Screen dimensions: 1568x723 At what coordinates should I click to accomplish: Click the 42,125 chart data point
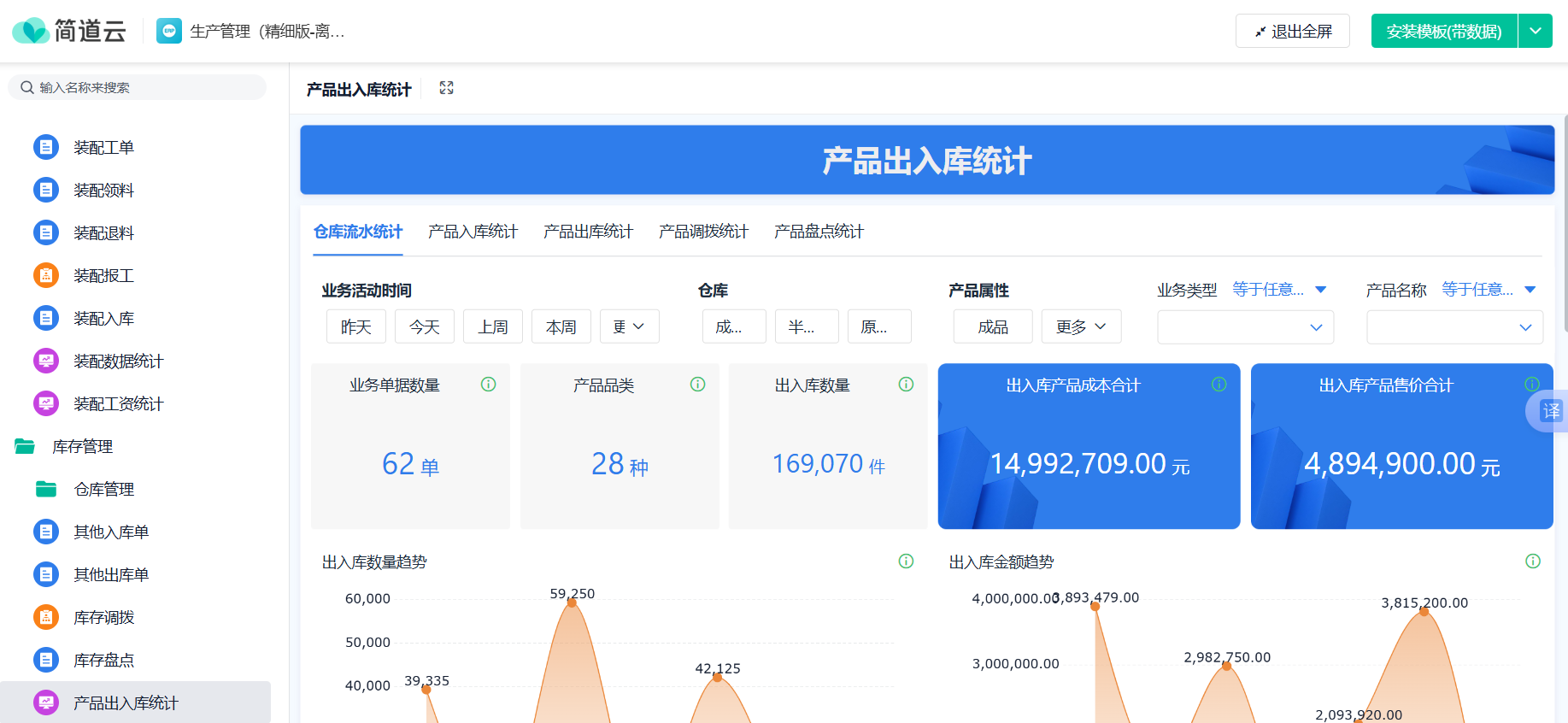(x=718, y=678)
